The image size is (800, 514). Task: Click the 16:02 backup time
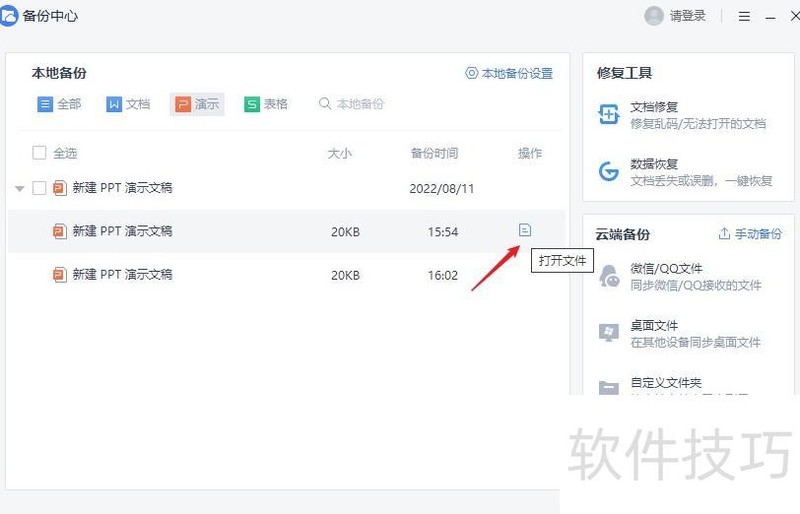coord(443,276)
